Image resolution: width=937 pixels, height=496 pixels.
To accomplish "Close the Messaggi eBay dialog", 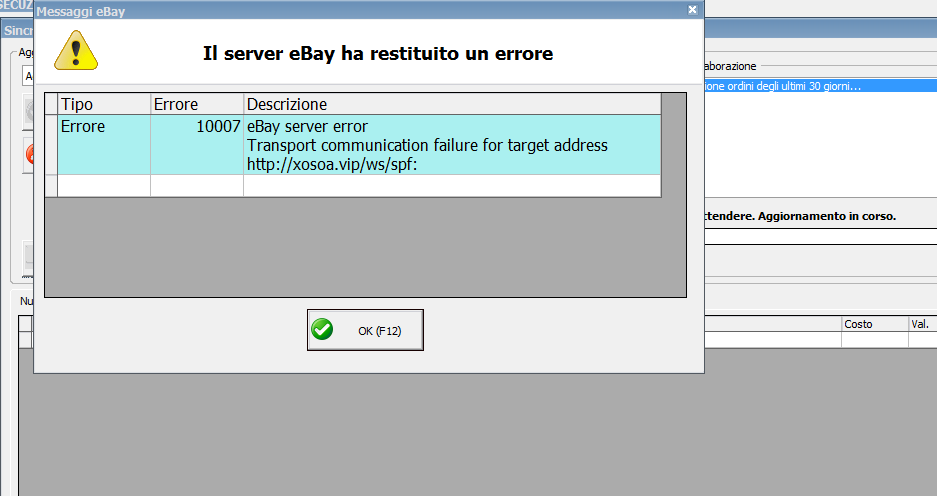I will [x=693, y=10].
